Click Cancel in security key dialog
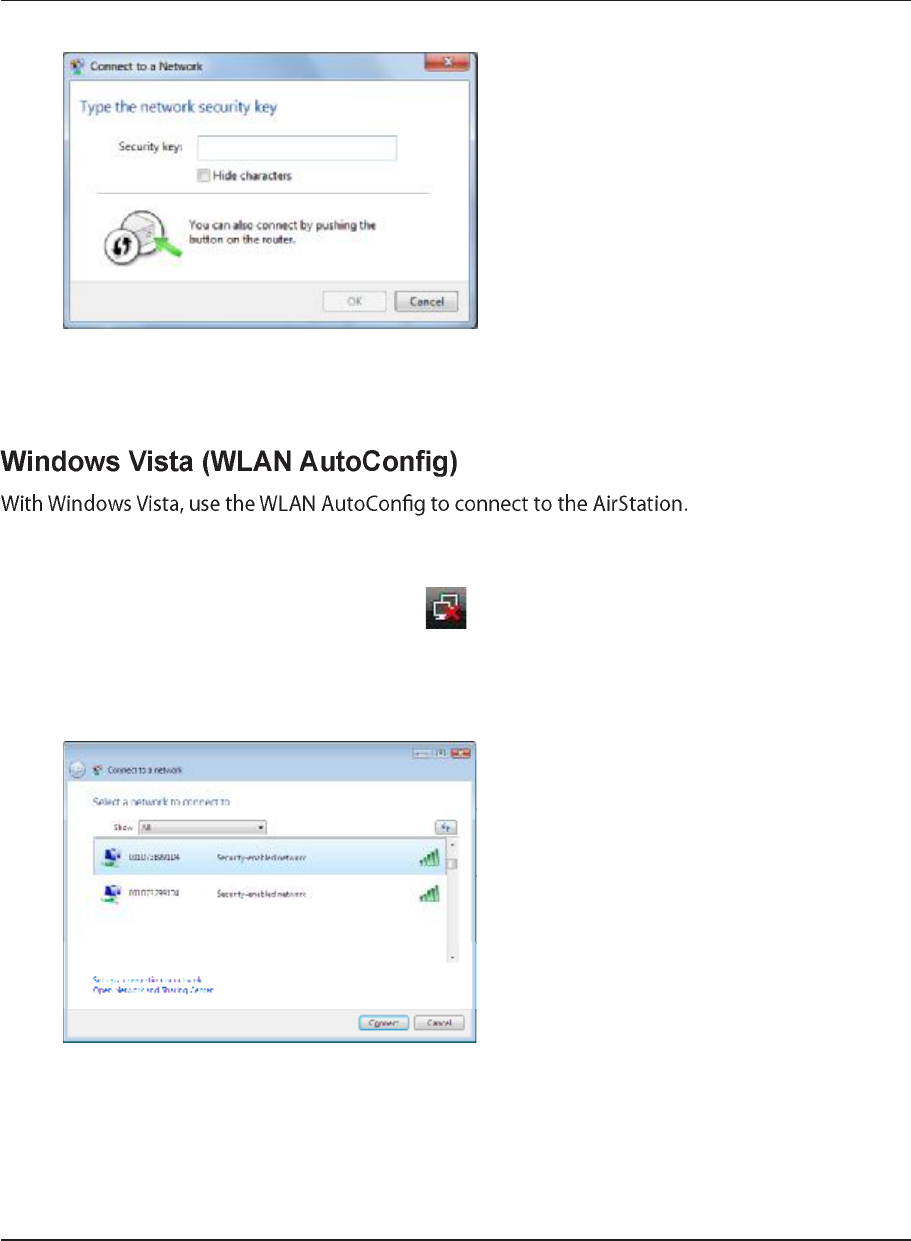 point(427,301)
